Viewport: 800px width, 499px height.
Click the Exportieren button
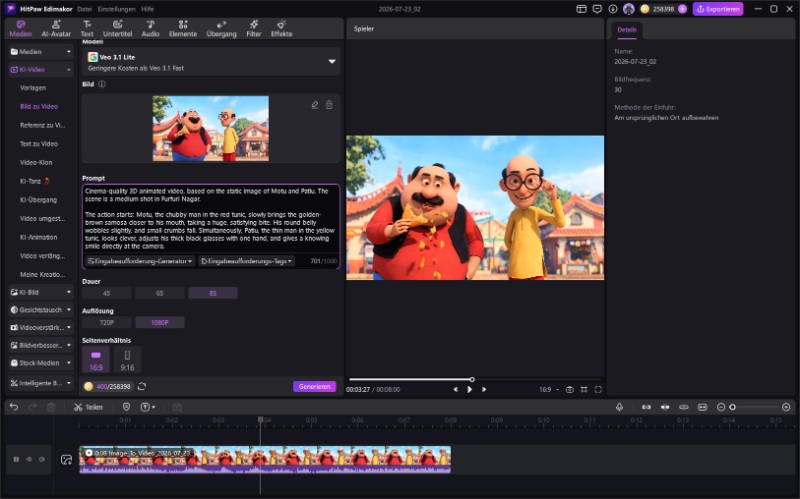pos(718,9)
